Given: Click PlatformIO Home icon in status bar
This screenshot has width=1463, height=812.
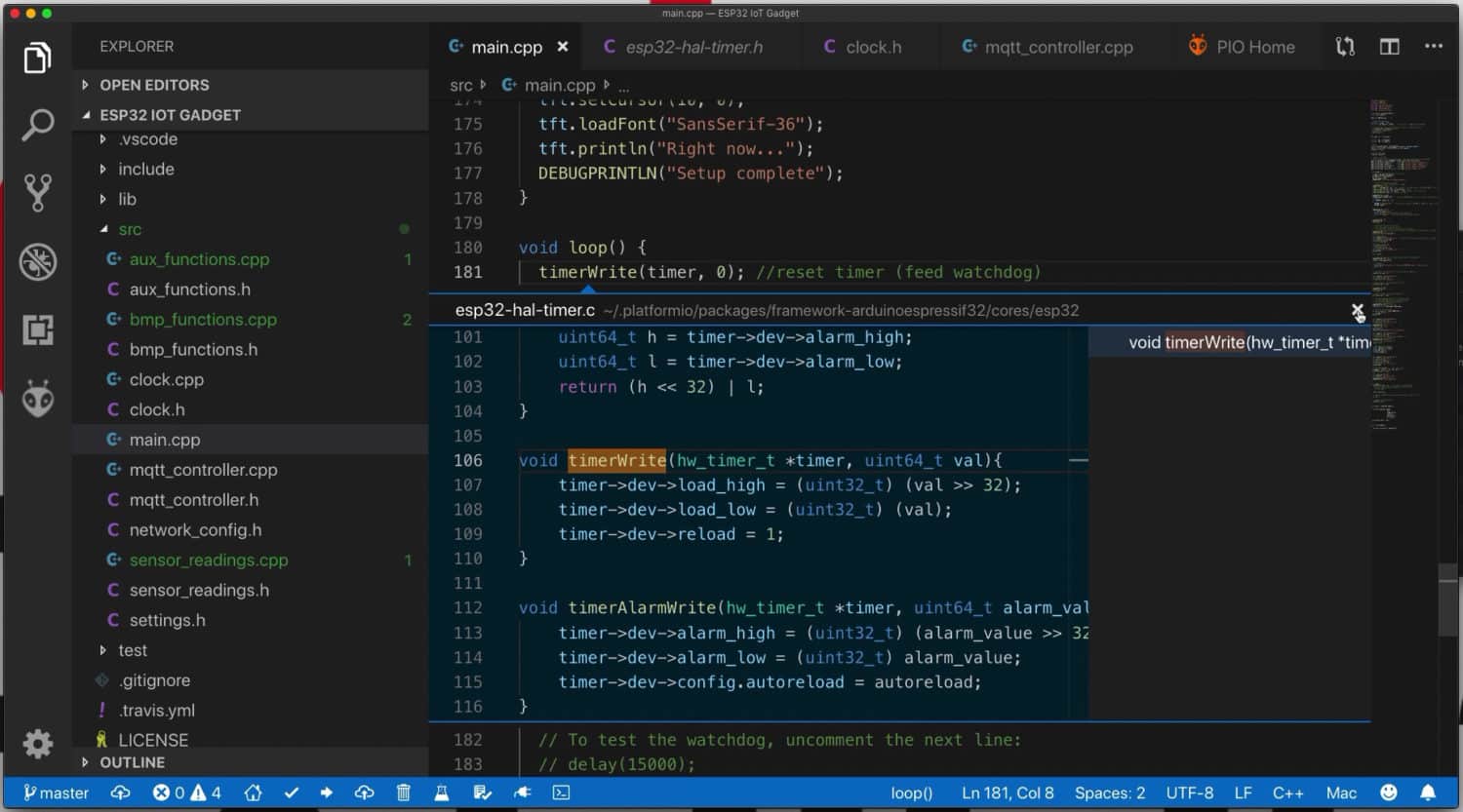Looking at the screenshot, I should coord(253,793).
